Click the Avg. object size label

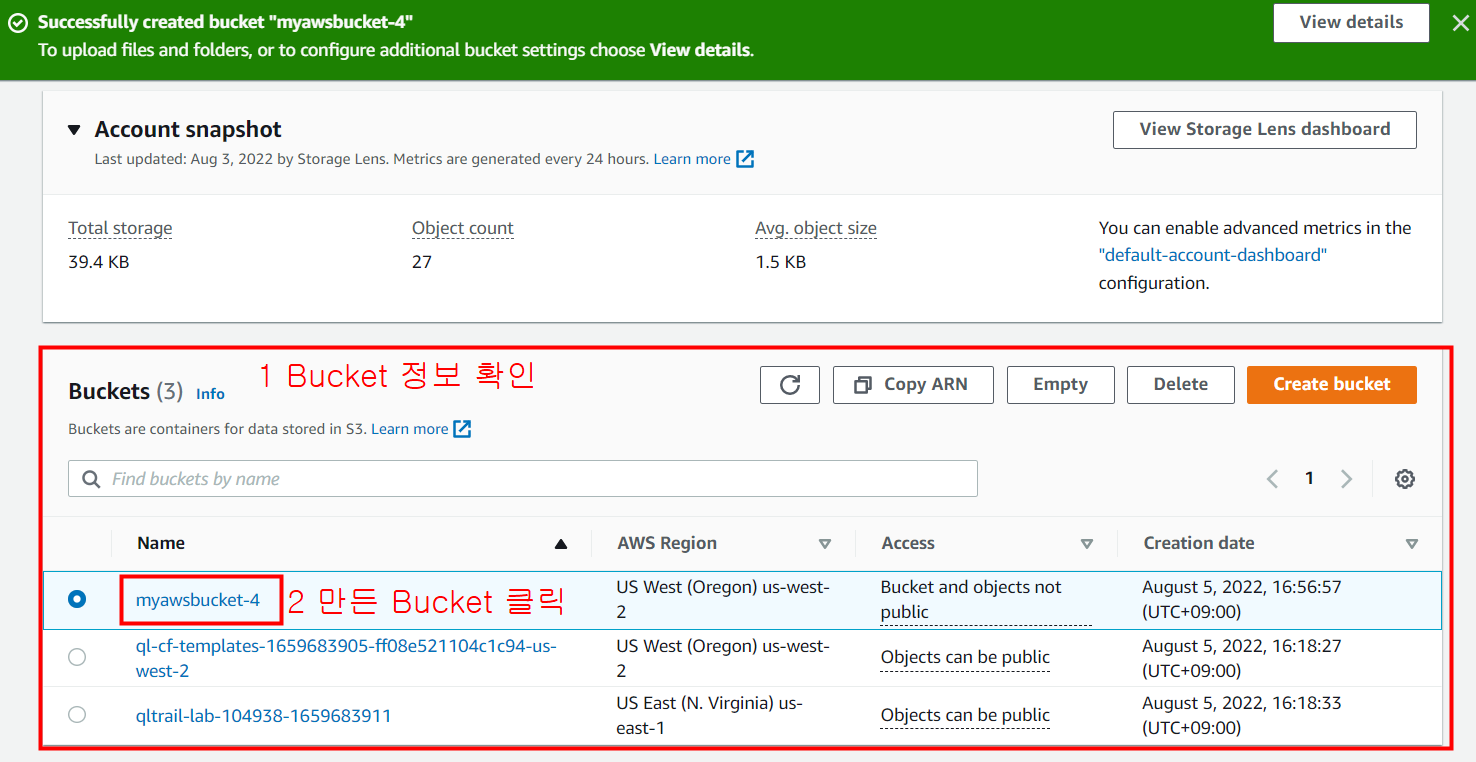point(816,229)
